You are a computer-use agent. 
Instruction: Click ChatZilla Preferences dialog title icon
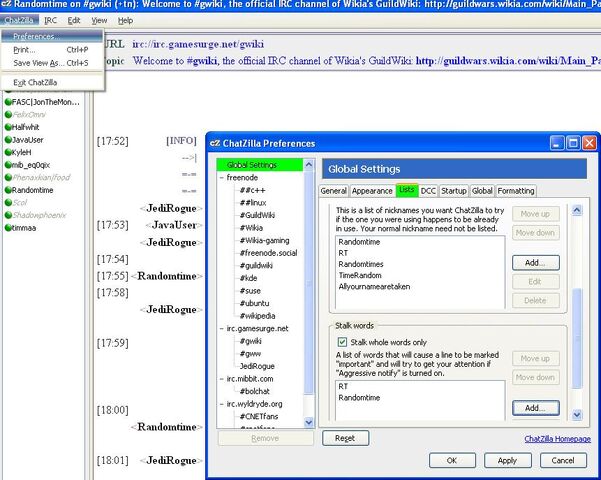[215, 143]
